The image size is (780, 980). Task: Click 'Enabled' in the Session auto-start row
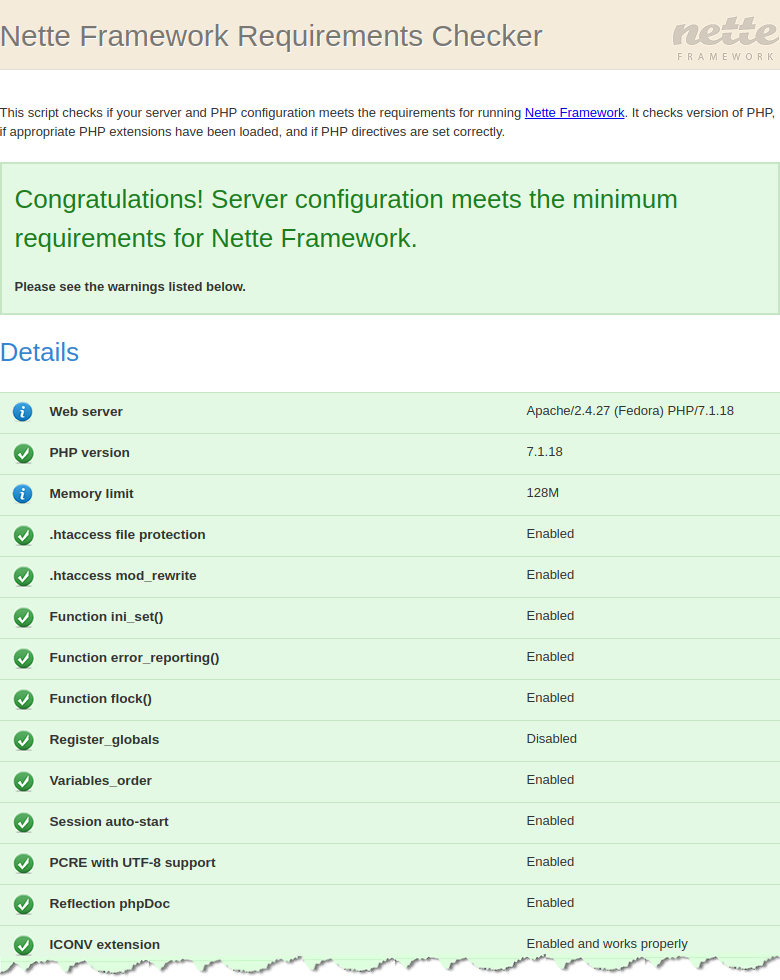pyautogui.click(x=550, y=821)
